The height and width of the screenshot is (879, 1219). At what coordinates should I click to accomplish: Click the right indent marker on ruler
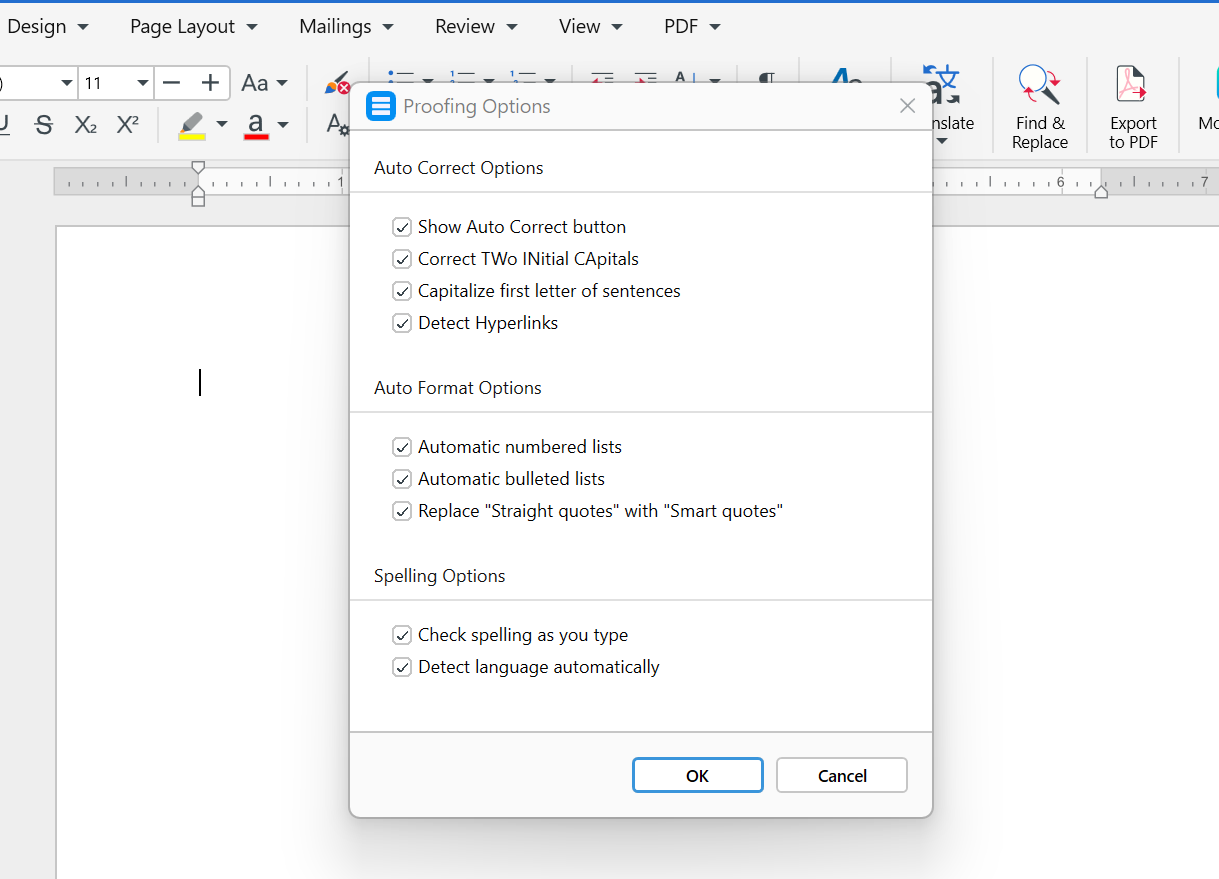(x=1101, y=191)
